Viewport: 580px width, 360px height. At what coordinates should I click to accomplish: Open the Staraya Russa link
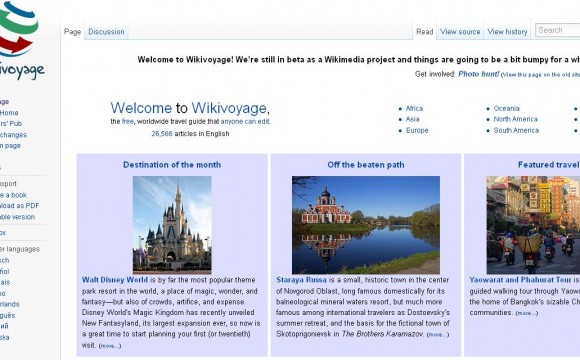click(x=301, y=280)
